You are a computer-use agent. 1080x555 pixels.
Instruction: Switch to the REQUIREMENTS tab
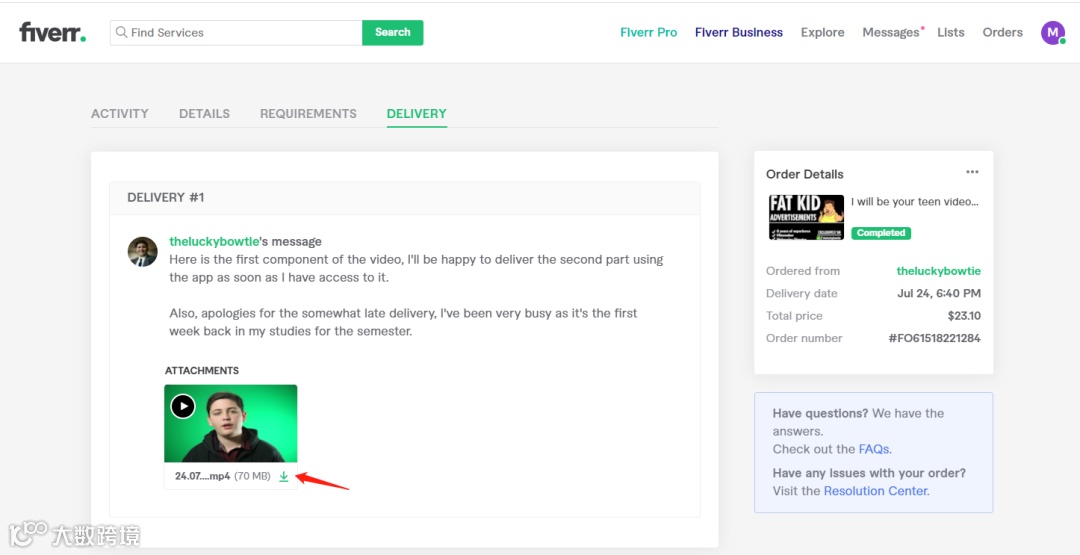click(x=308, y=114)
